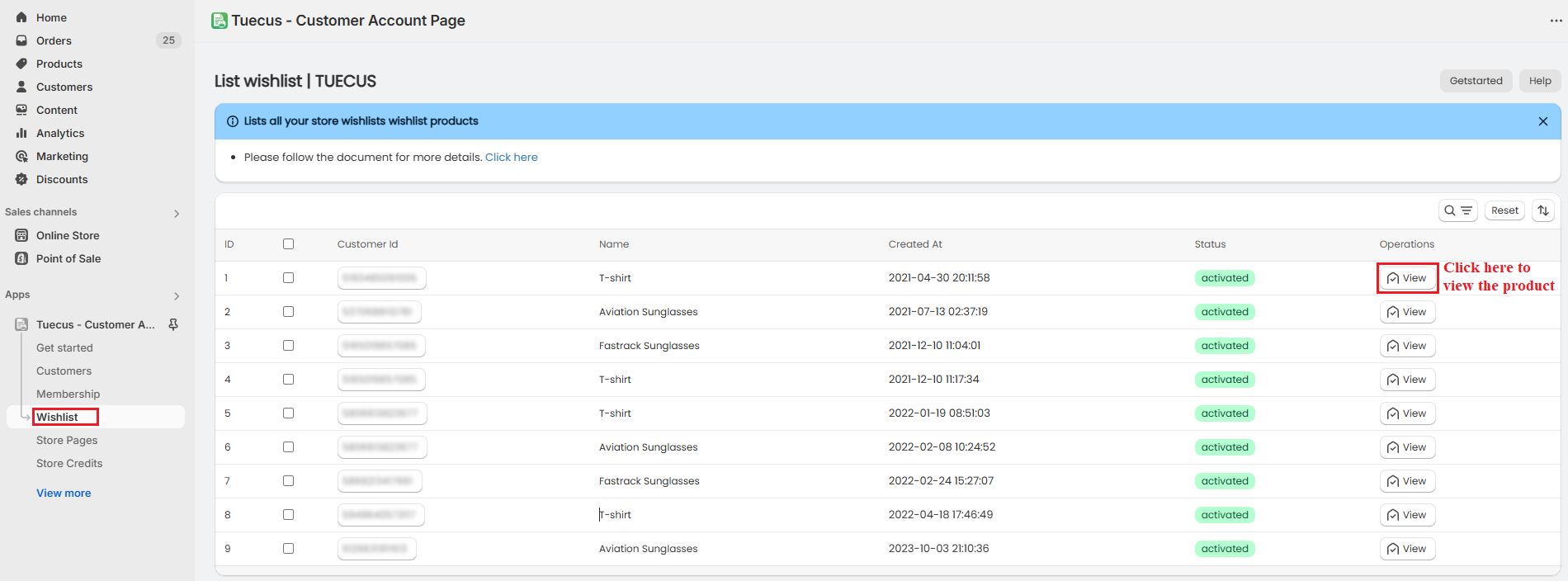Click the Created At column header
Viewport: 1568px width, 581px height.
click(915, 244)
